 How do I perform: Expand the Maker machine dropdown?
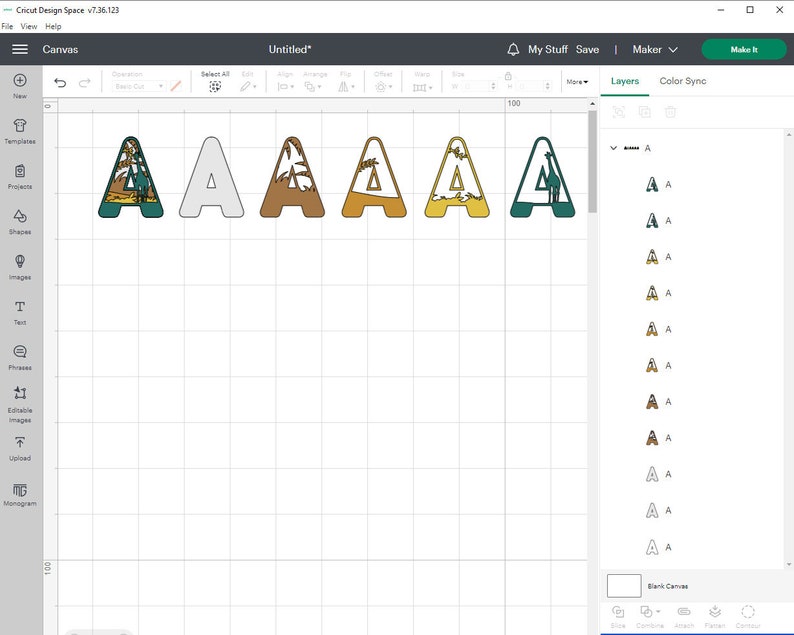pos(655,49)
